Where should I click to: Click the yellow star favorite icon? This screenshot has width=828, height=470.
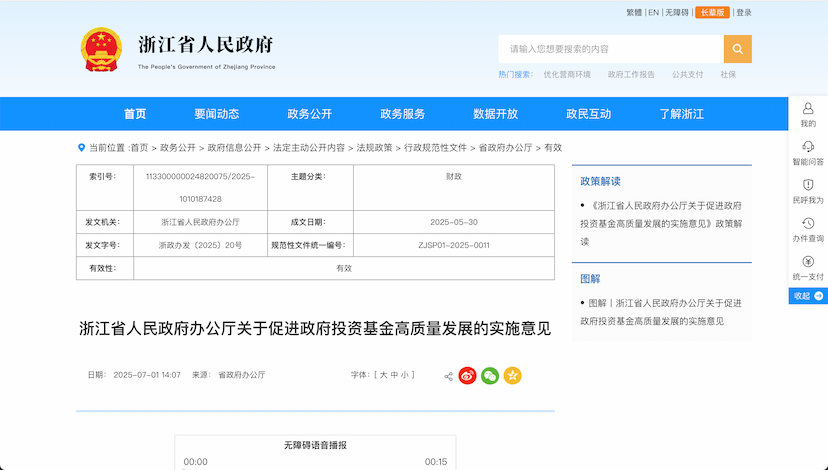512,375
